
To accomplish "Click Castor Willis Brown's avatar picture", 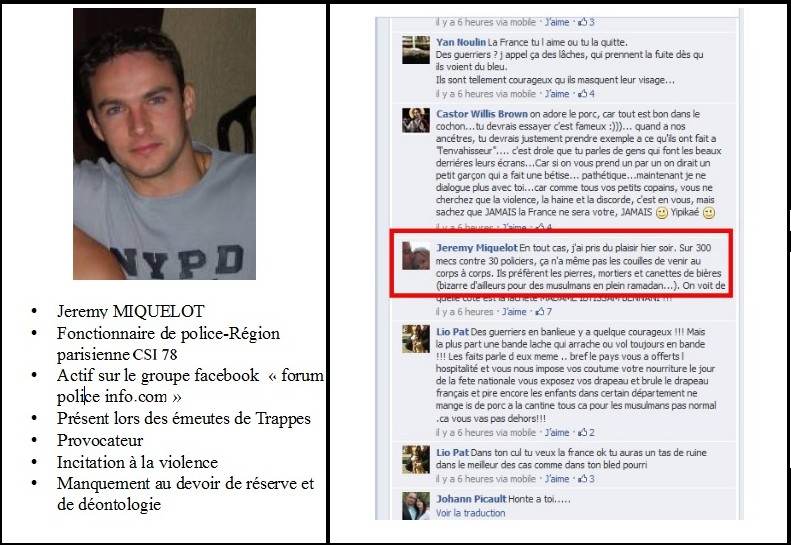I will click(416, 120).
